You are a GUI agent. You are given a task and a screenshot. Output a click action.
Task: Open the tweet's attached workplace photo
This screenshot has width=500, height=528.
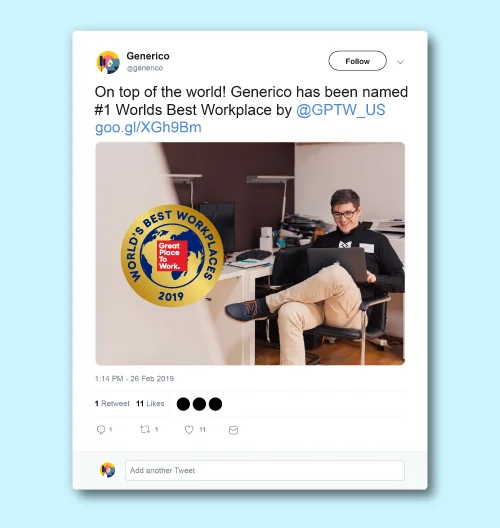pos(250,254)
